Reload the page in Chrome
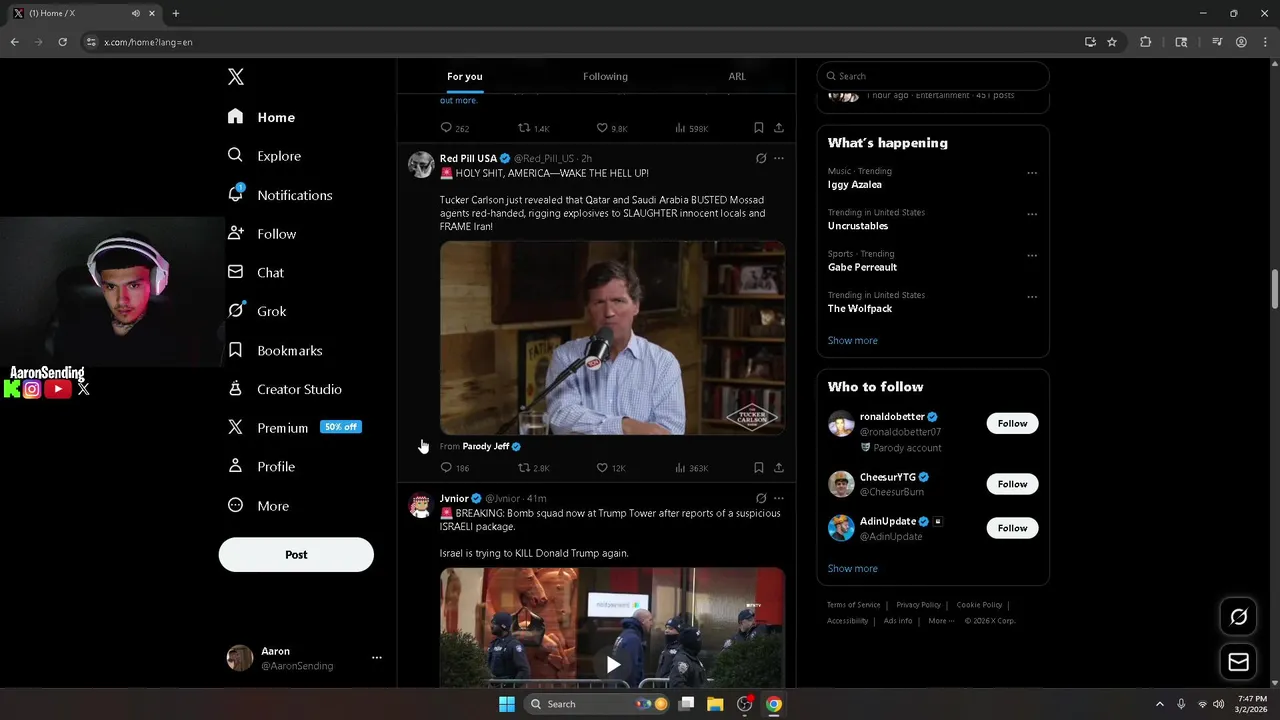 pos(62,42)
